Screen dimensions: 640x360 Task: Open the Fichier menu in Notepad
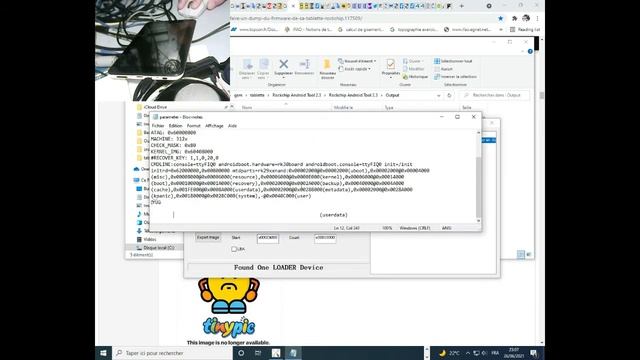(158, 126)
